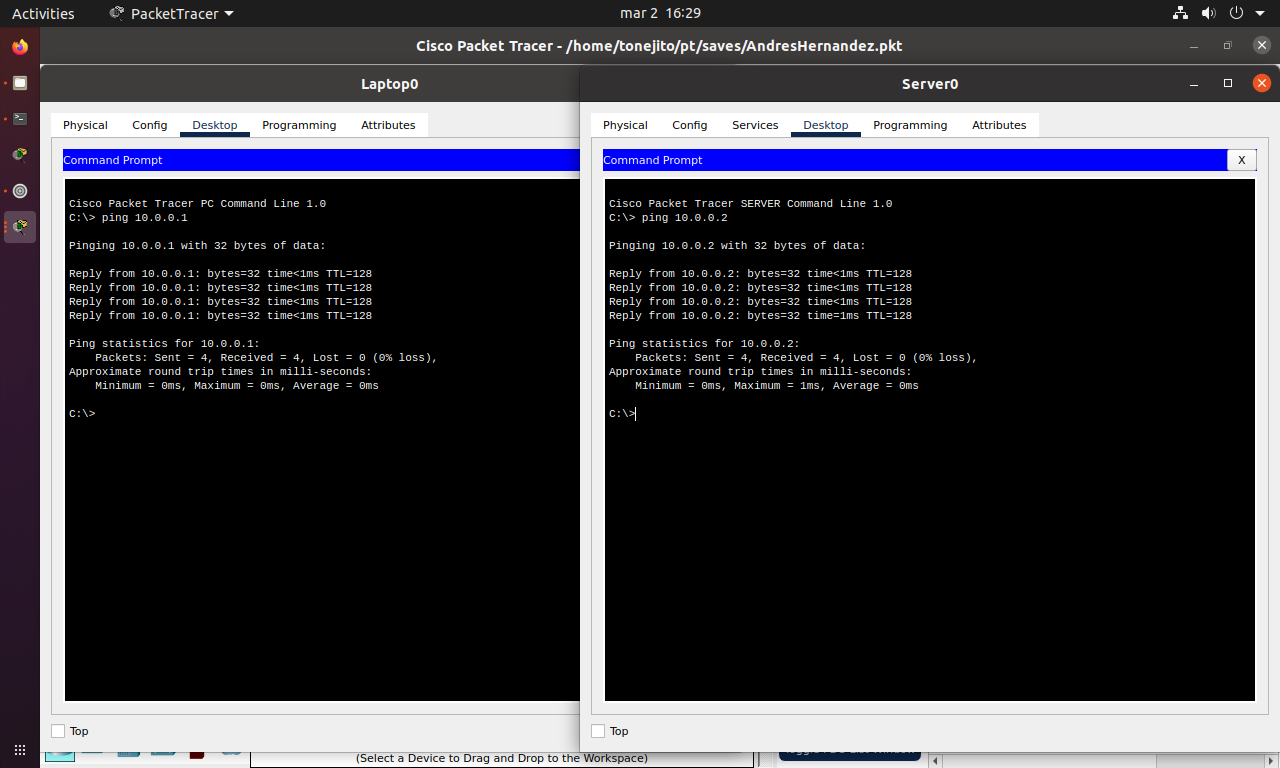Click the active Packet Tracer dock icon
Screen dimensions: 1280x768
[x=20, y=227]
